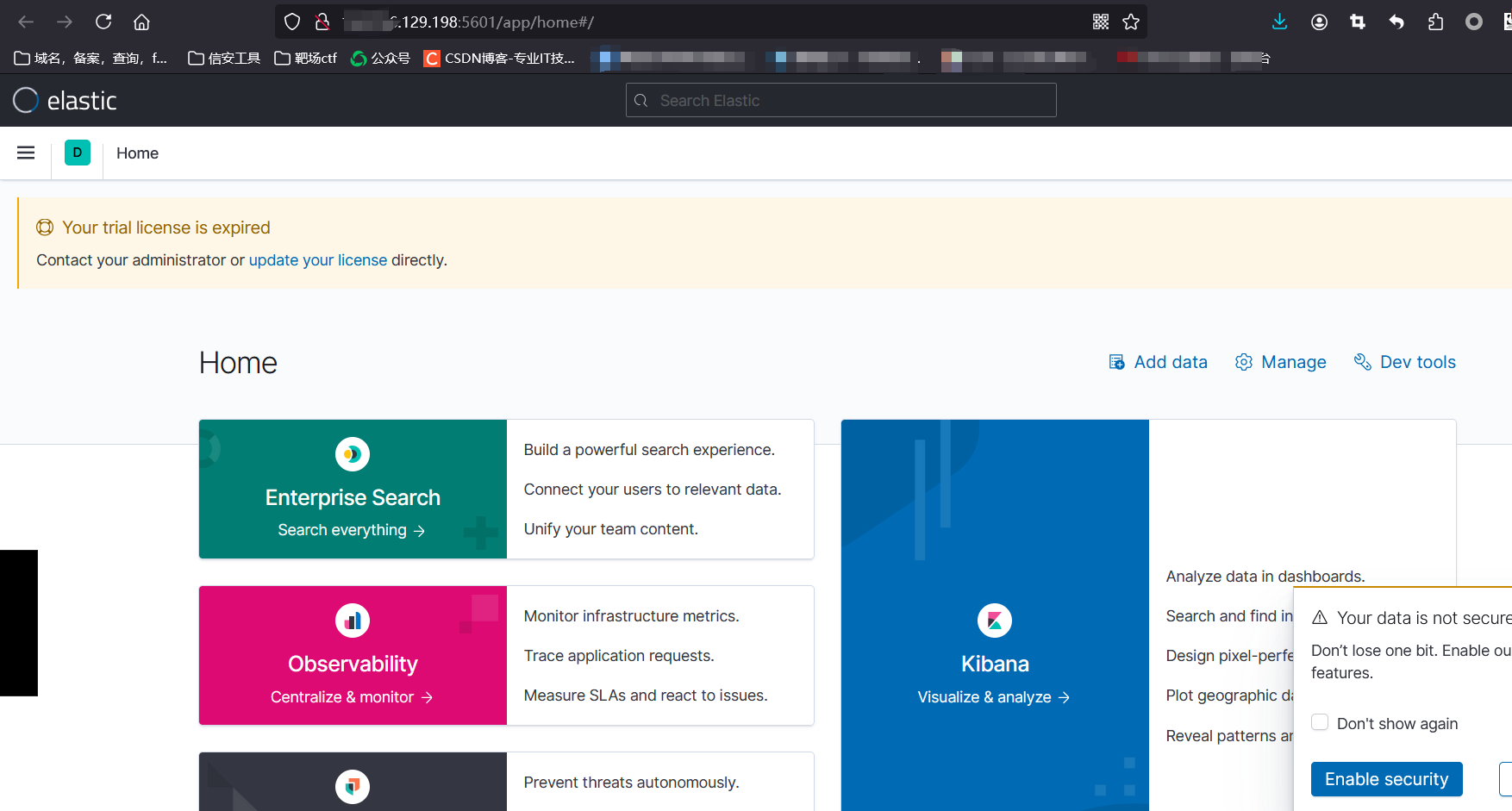Click the insecure connection lock icon
This screenshot has height=811, width=1512.
coord(322,22)
